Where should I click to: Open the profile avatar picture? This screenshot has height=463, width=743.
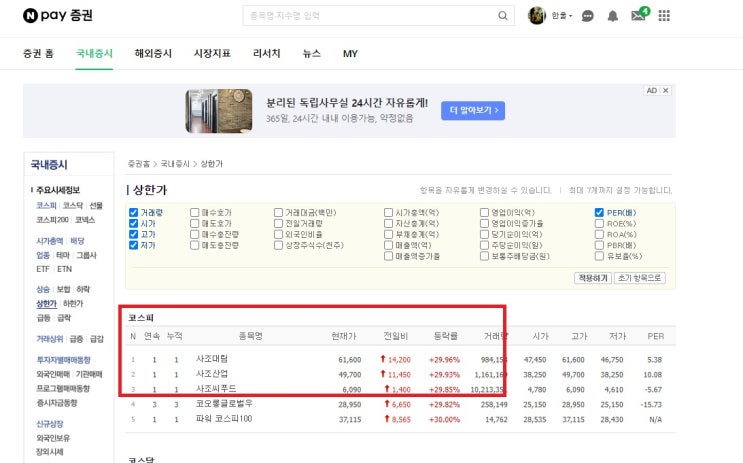(x=537, y=16)
